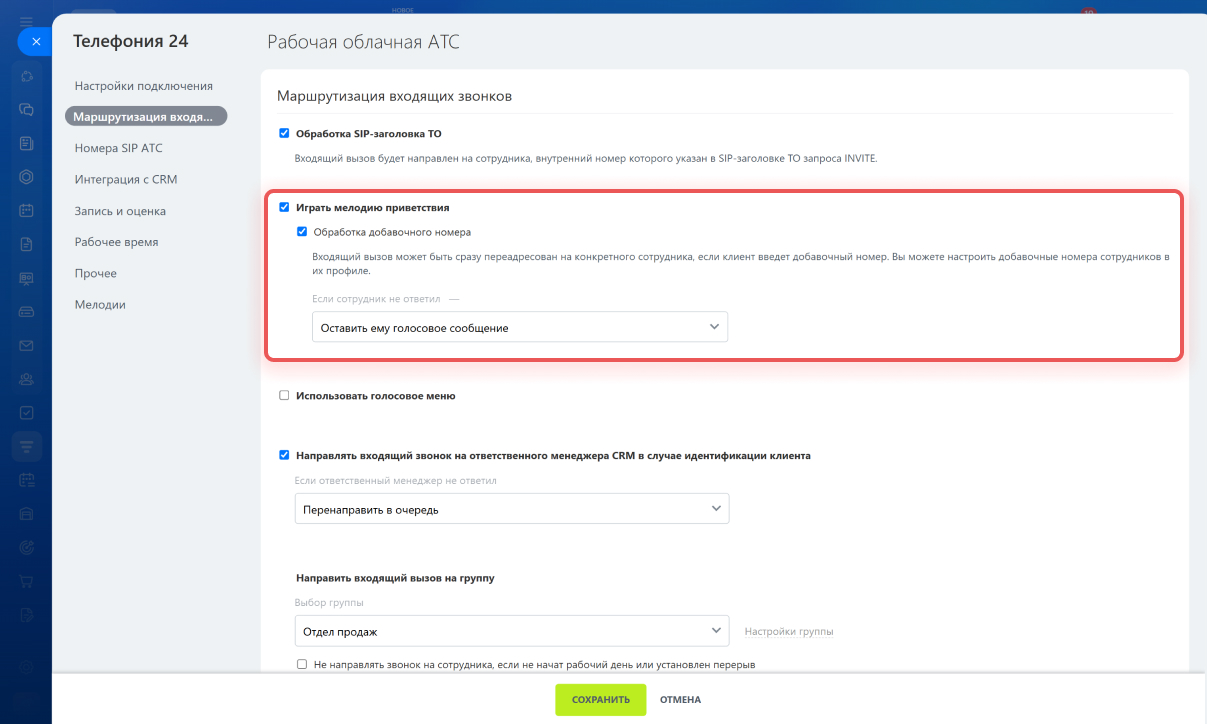Switch to Интеграция с CRM section
The image size is (1207, 724).
(x=126, y=180)
